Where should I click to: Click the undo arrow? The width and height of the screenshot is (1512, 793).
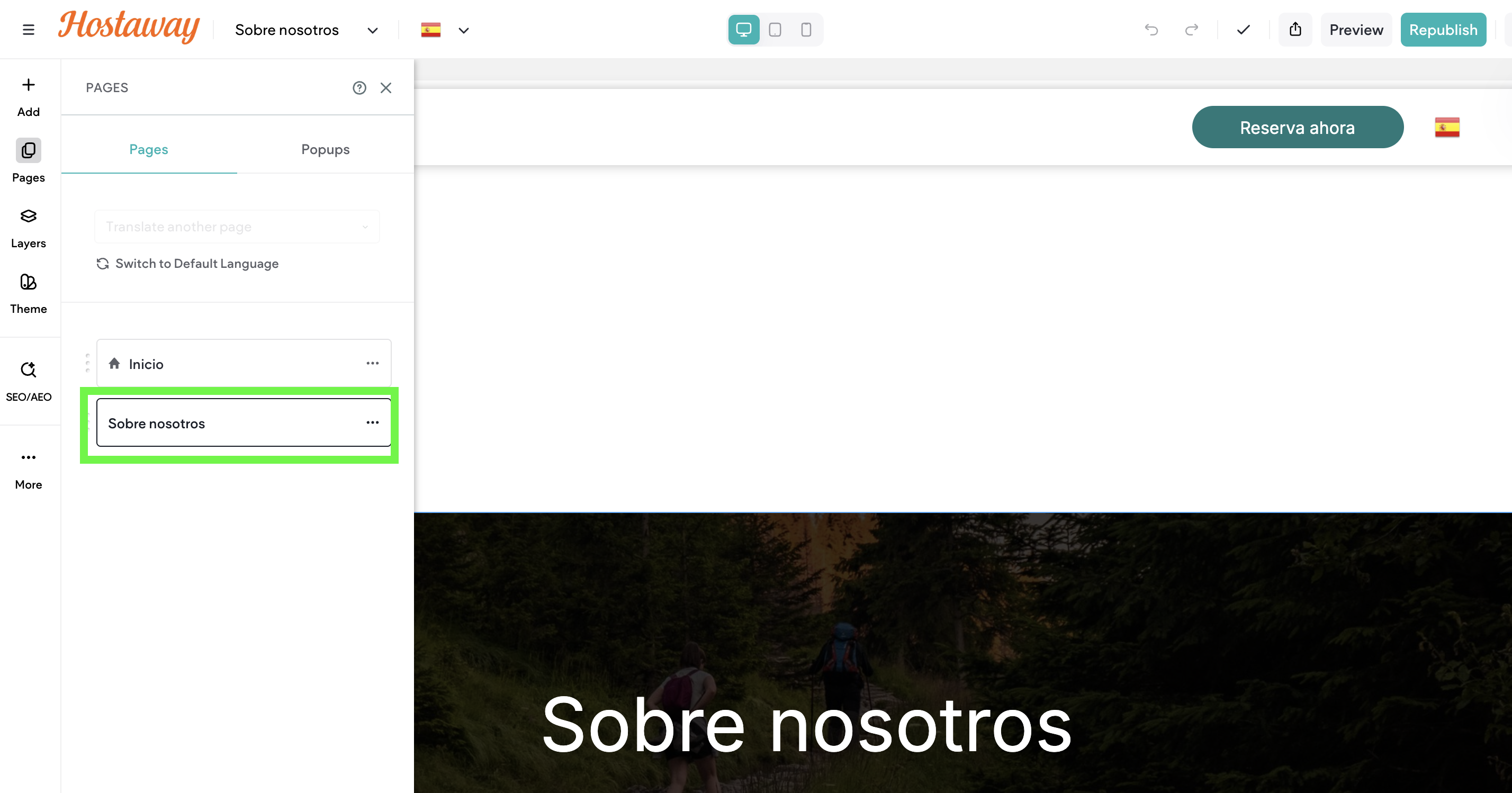(1151, 29)
